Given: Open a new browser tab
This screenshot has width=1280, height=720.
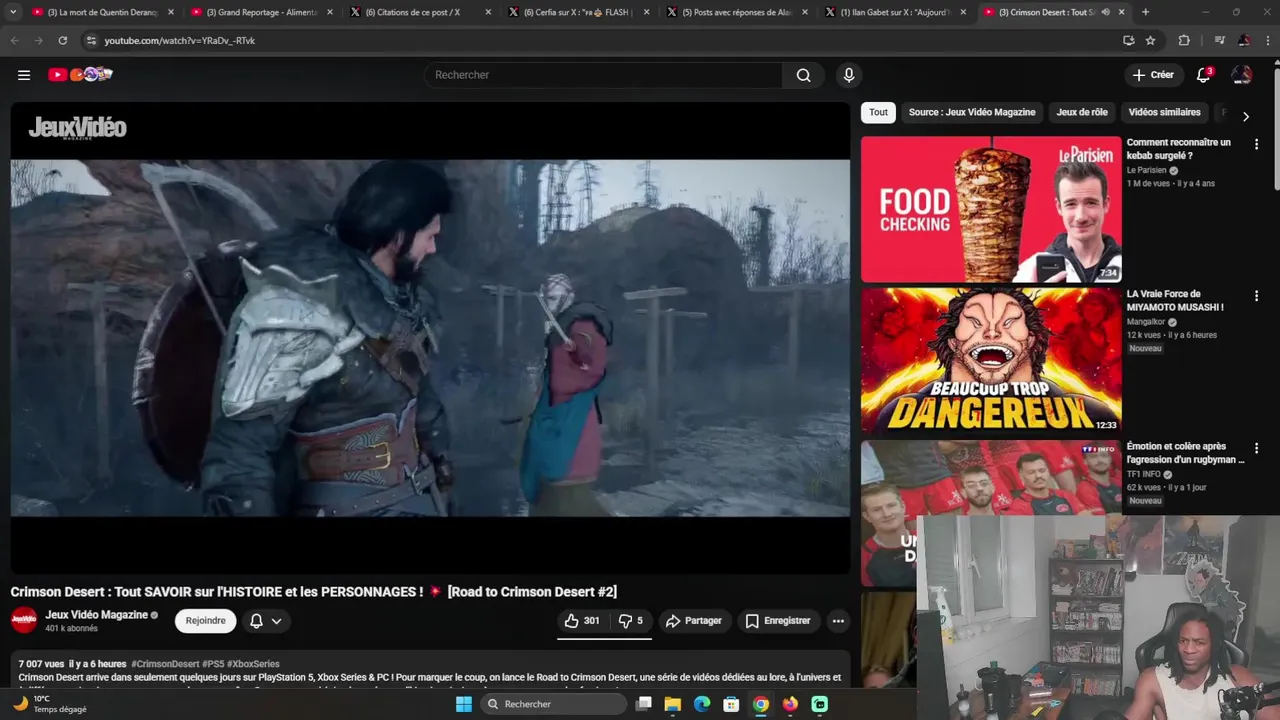Looking at the screenshot, I should pos(1145,12).
